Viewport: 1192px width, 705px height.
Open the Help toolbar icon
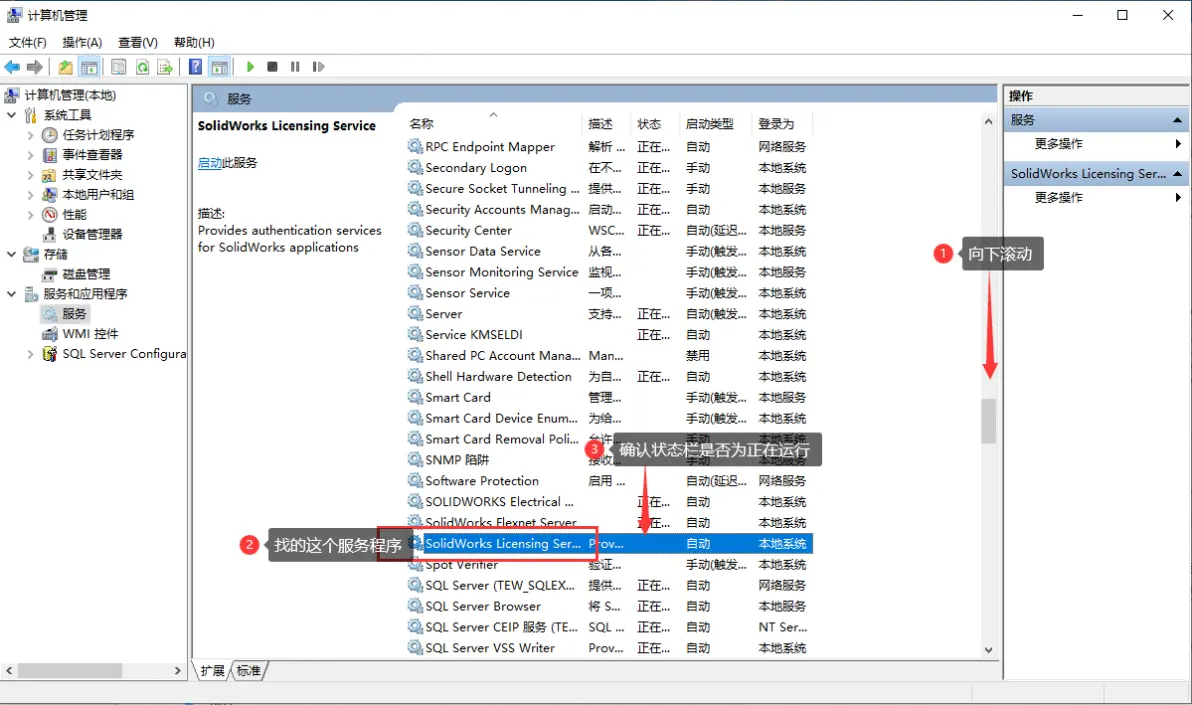pyautogui.click(x=195, y=67)
